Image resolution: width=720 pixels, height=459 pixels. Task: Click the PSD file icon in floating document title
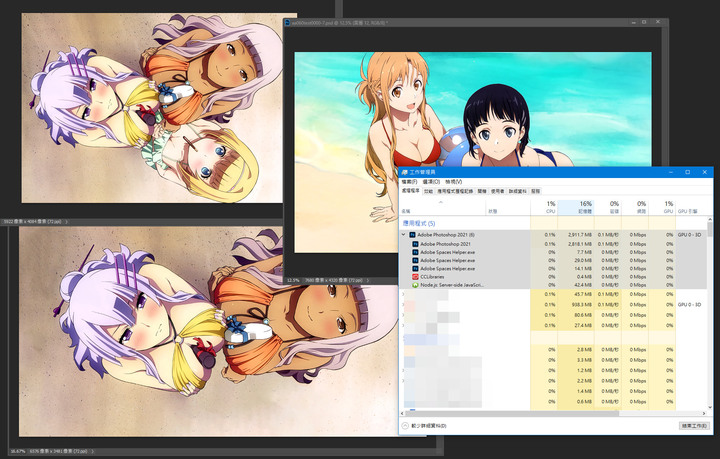(x=288, y=22)
